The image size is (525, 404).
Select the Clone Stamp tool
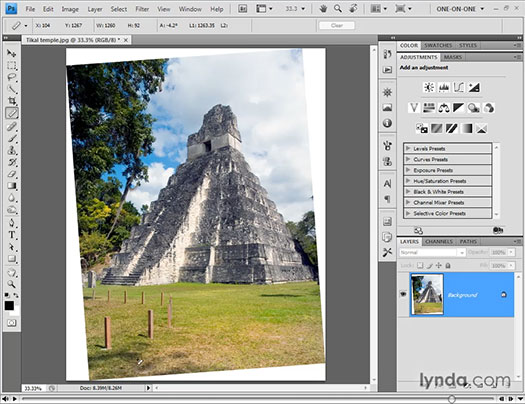(12, 150)
